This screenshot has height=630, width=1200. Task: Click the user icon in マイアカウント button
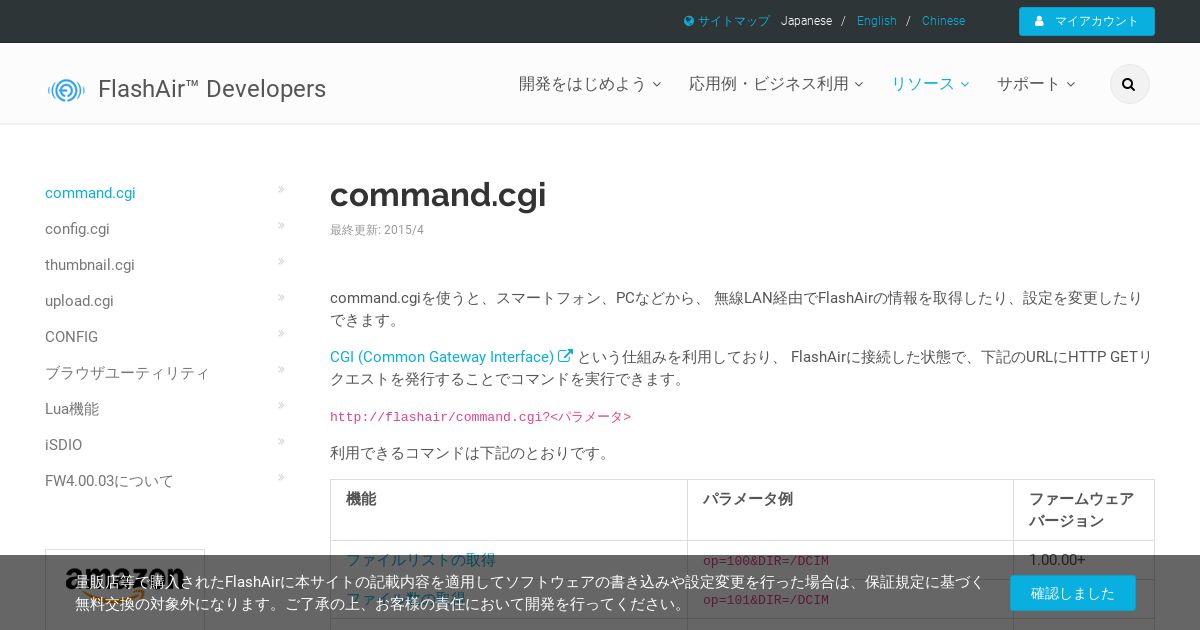tap(1040, 21)
